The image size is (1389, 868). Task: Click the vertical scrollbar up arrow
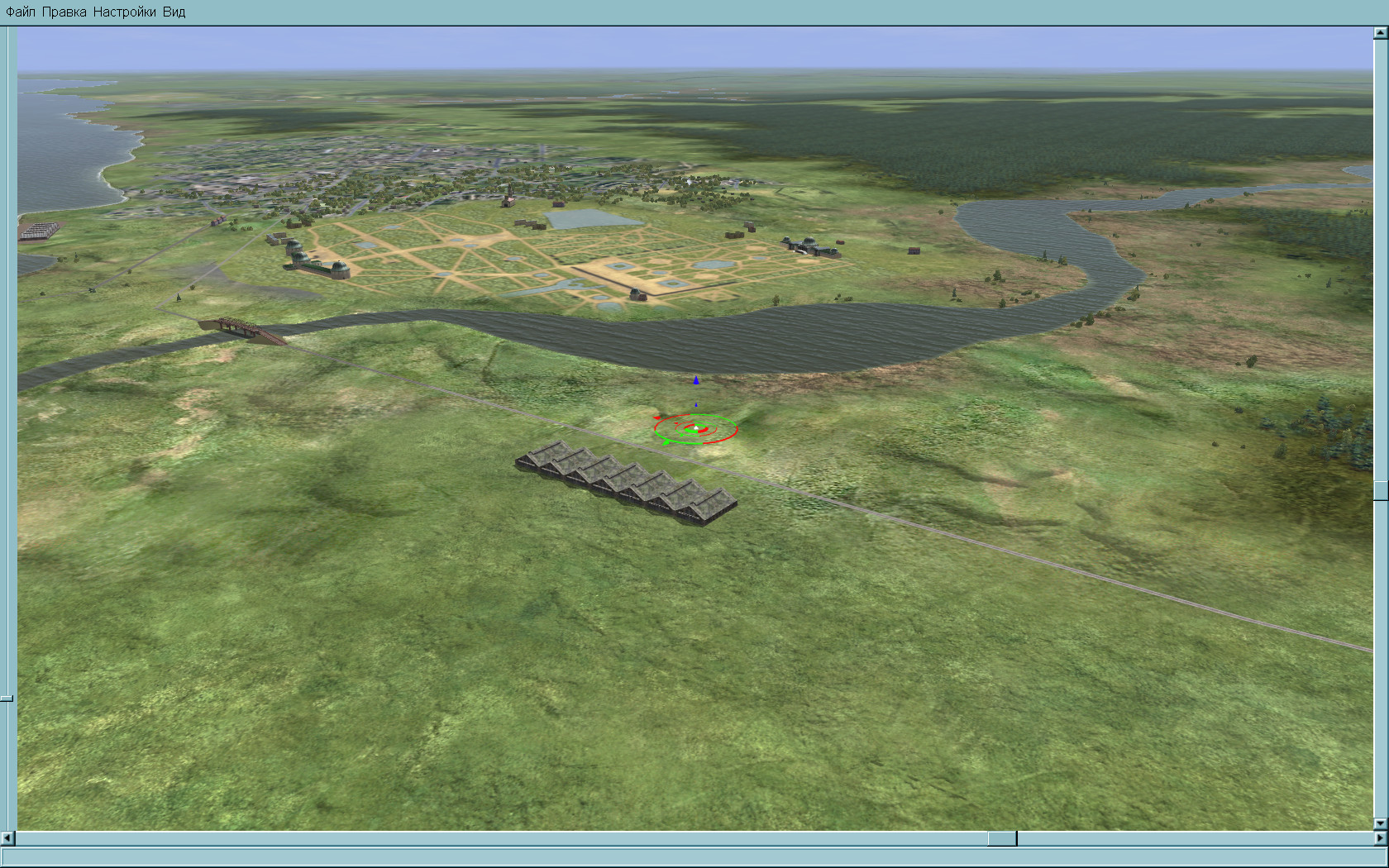pyautogui.click(x=1381, y=33)
